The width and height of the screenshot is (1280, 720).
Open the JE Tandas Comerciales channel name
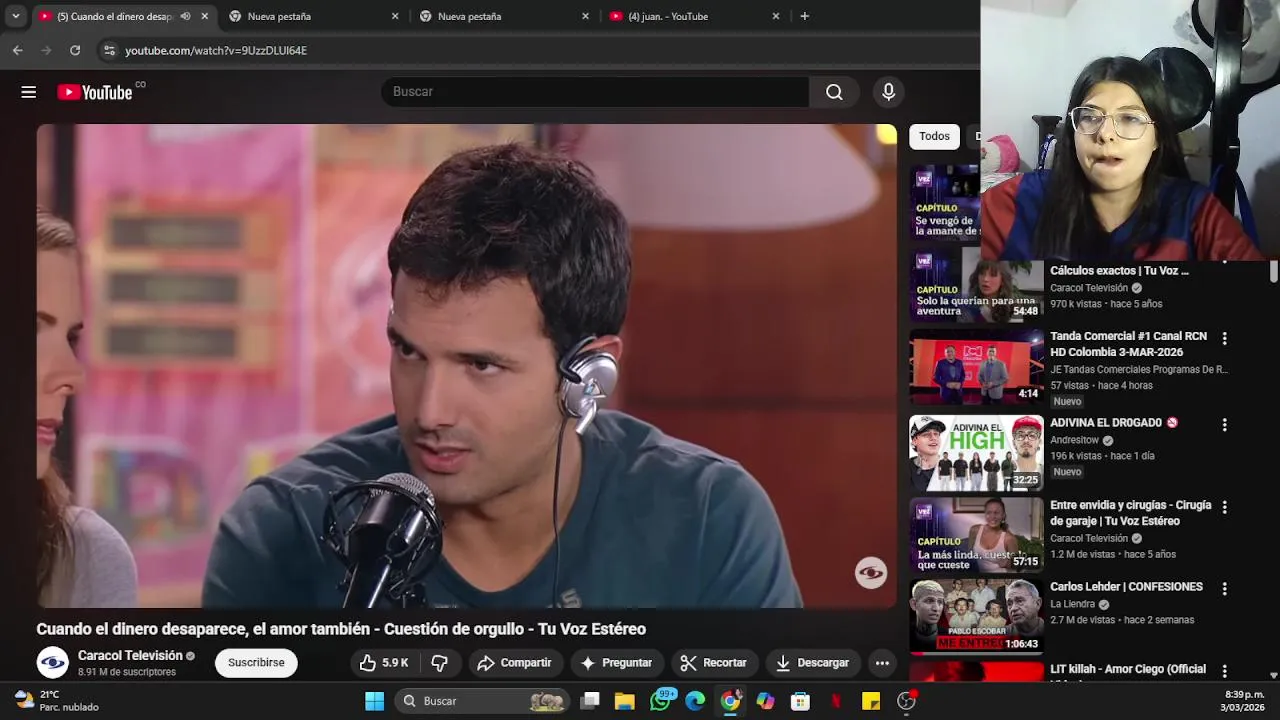1139,370
